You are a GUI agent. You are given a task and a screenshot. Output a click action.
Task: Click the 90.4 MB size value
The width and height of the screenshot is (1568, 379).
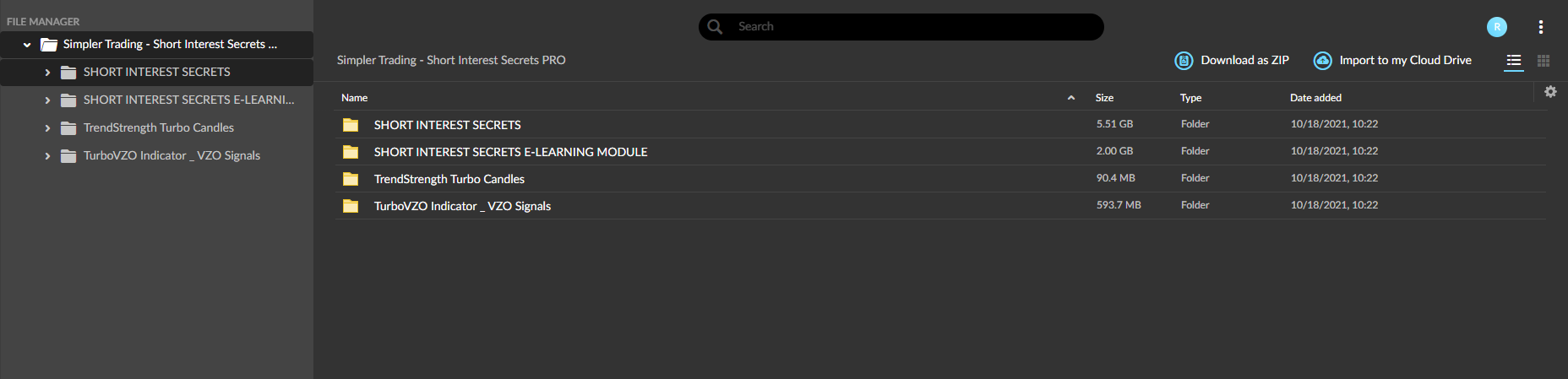pyautogui.click(x=1116, y=178)
